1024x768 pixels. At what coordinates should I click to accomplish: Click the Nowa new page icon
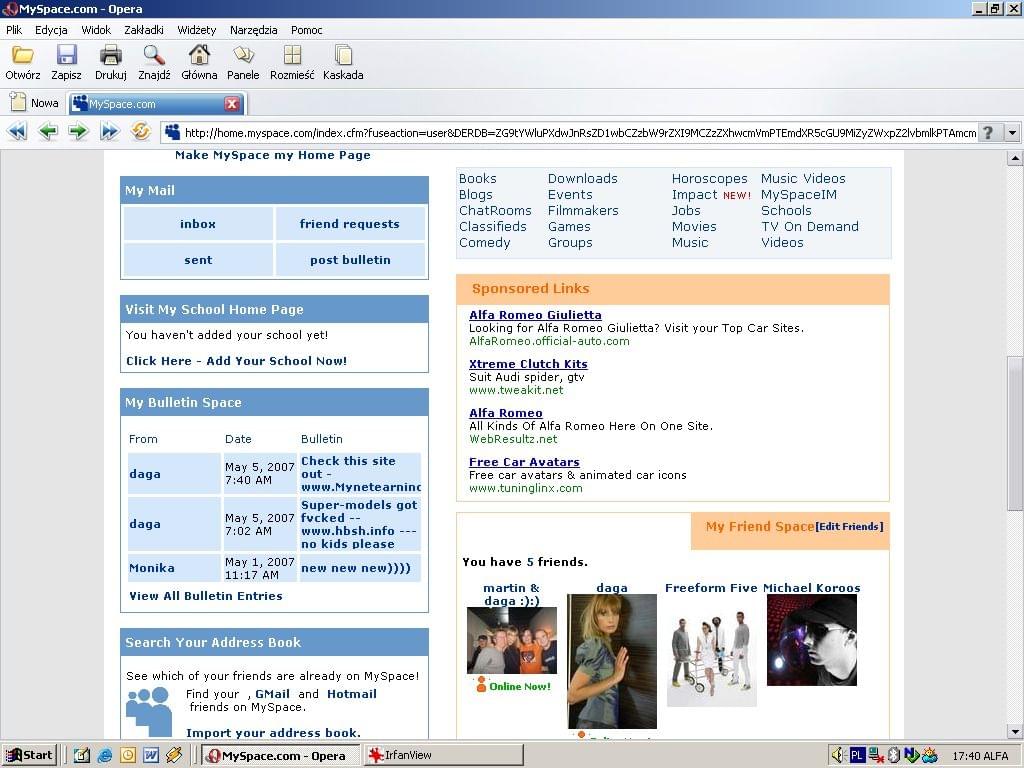tap(18, 103)
